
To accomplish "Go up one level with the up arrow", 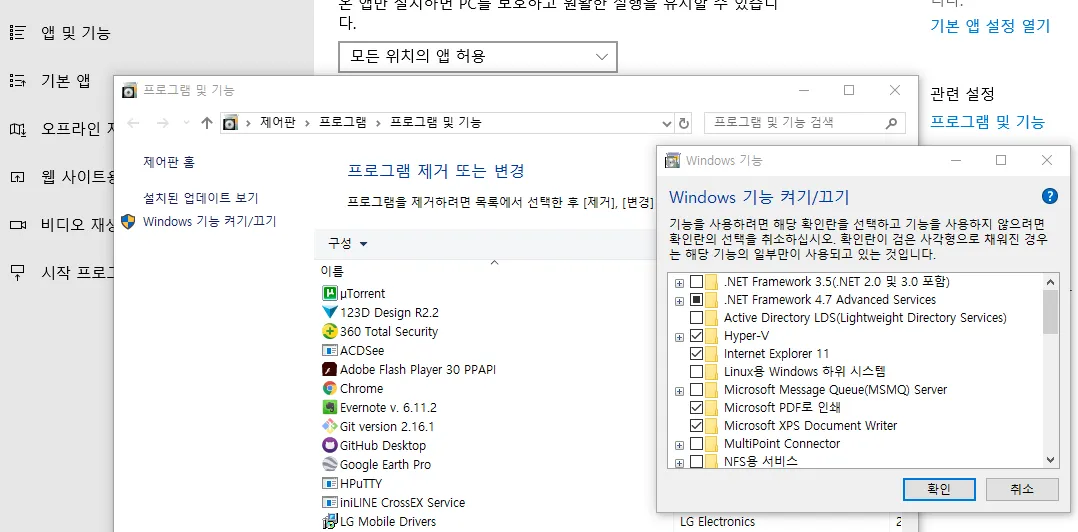I will [207, 123].
